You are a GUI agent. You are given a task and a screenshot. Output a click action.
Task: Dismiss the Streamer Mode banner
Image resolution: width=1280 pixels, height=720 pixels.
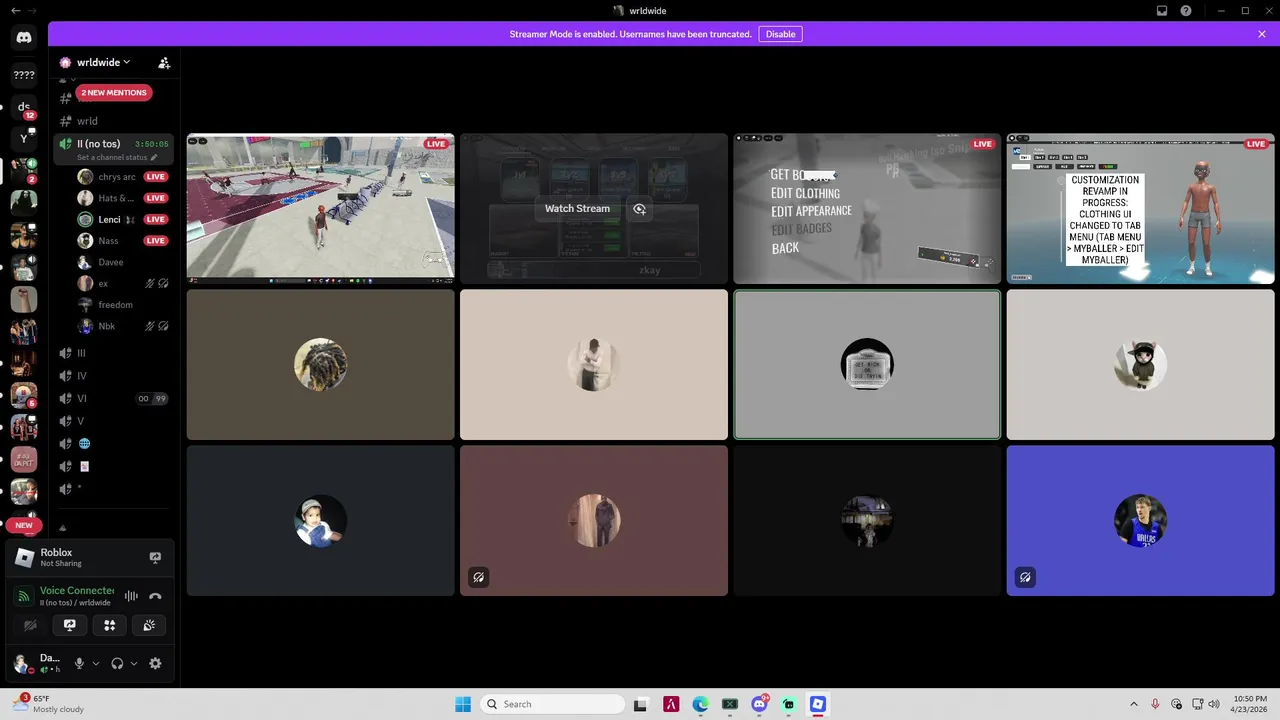point(1262,34)
